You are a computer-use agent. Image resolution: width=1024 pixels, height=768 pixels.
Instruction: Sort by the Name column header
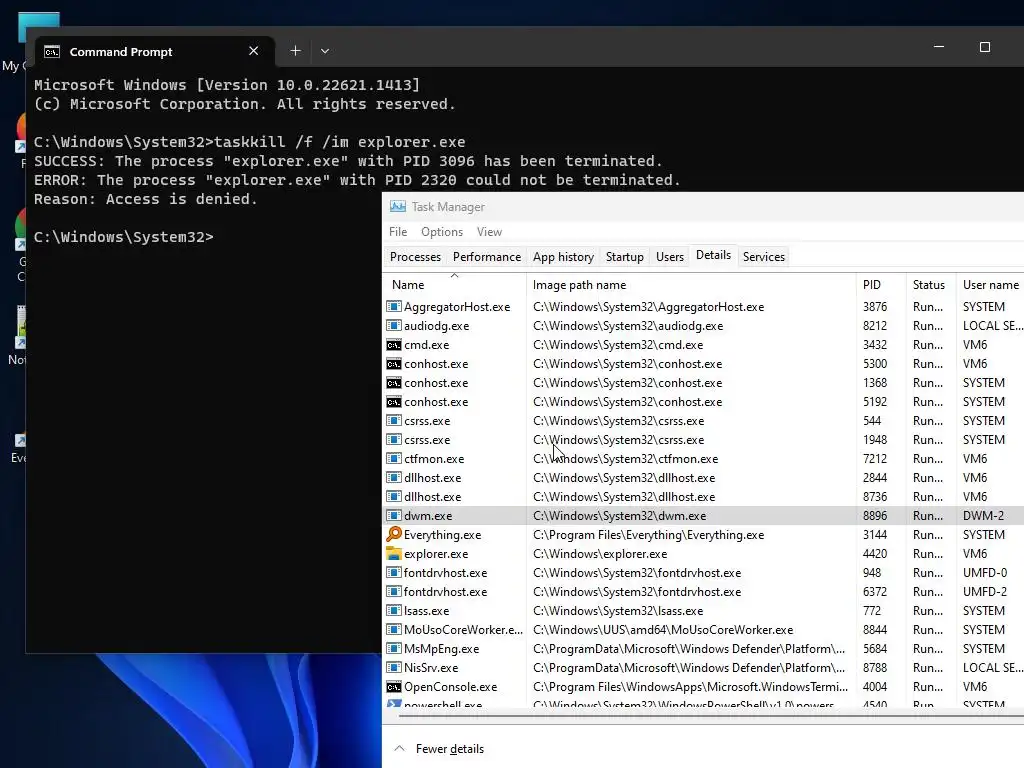click(x=455, y=285)
